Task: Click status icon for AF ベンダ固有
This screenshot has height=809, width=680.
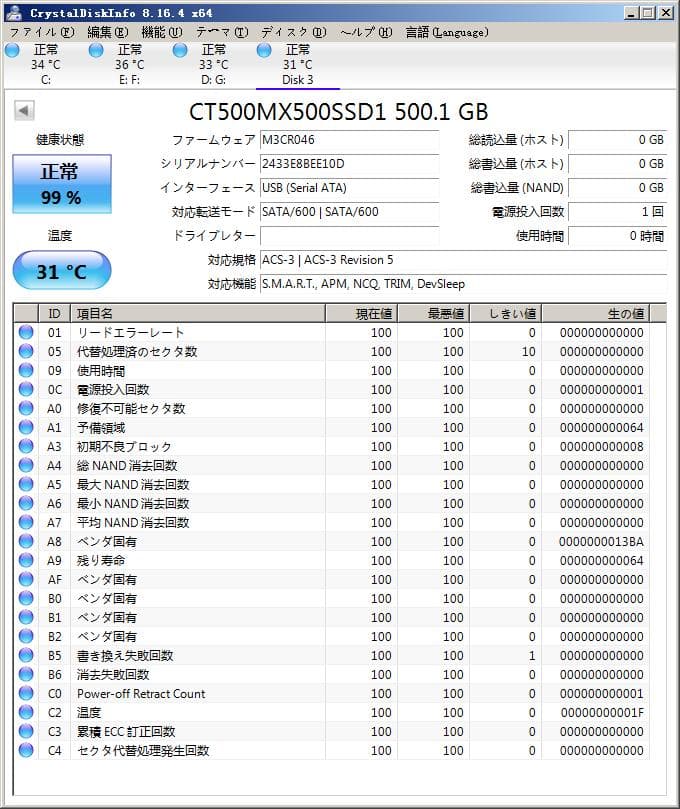Action: 26,579
